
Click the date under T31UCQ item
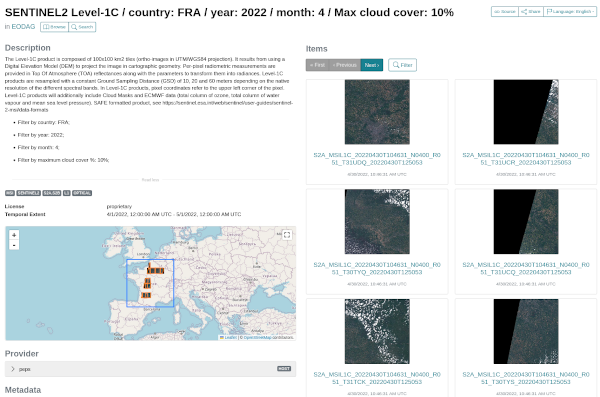click(526, 284)
